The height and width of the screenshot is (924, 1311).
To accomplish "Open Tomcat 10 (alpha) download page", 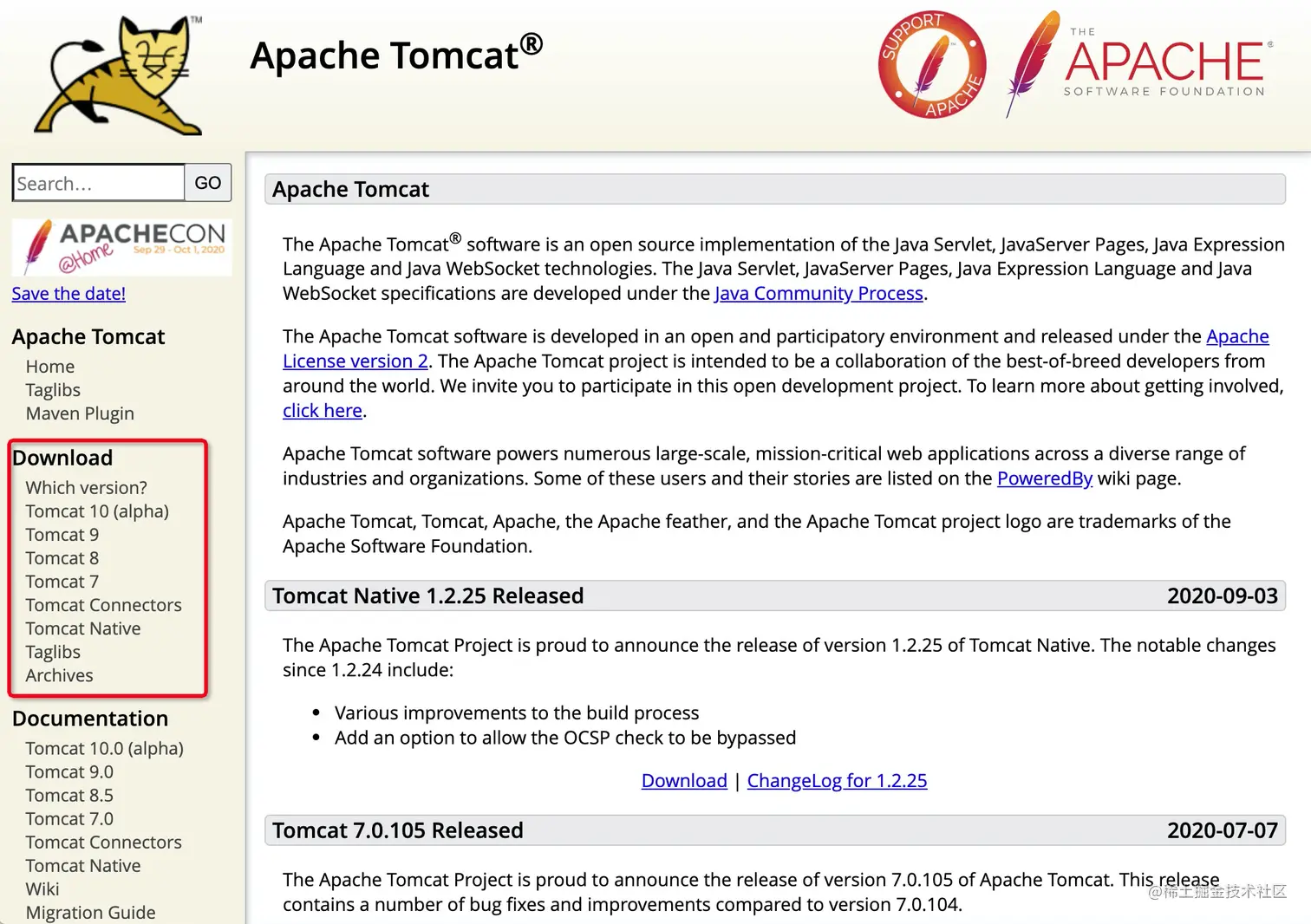I will point(97,511).
